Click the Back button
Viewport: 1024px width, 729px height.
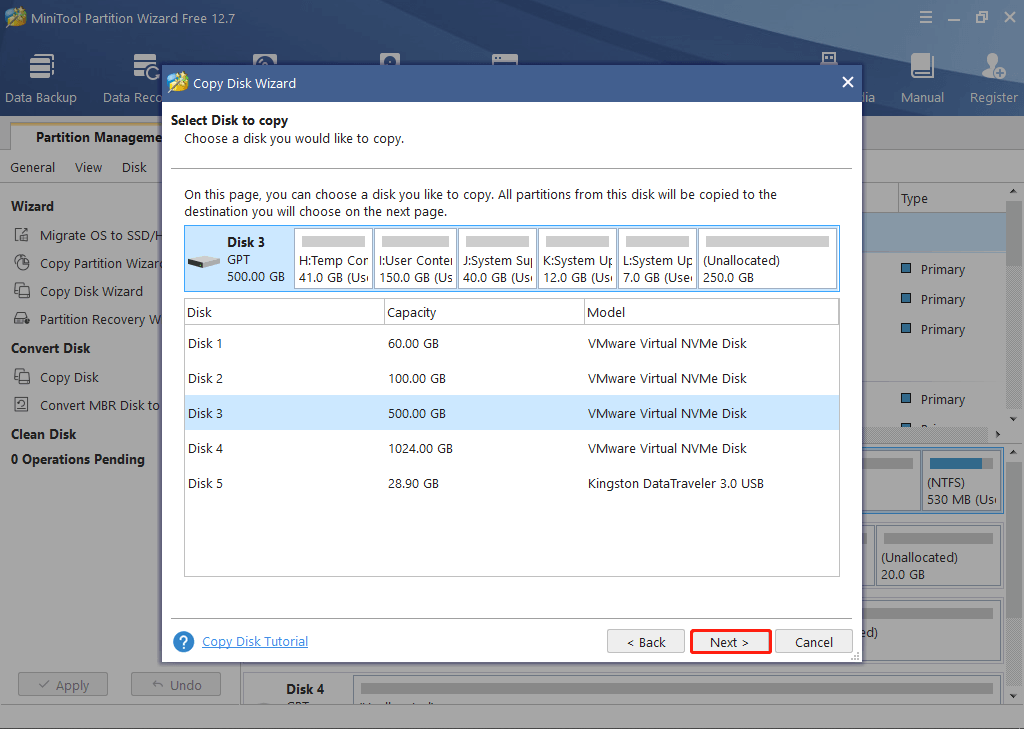click(646, 641)
